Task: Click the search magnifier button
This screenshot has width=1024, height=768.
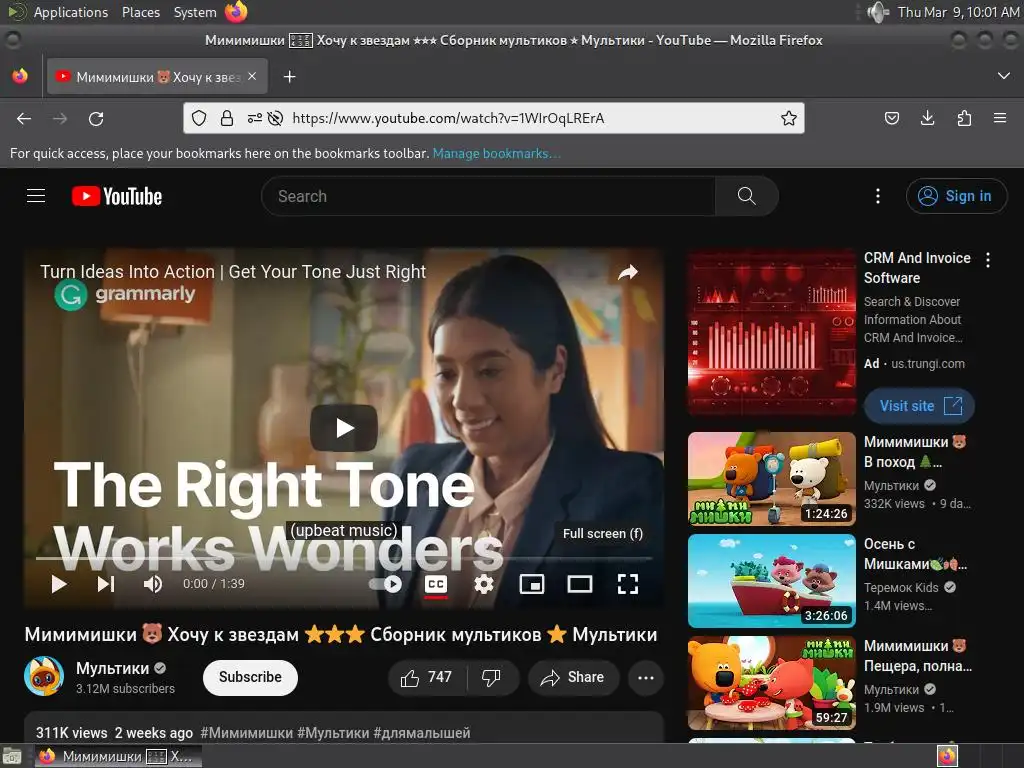Action: [x=746, y=196]
